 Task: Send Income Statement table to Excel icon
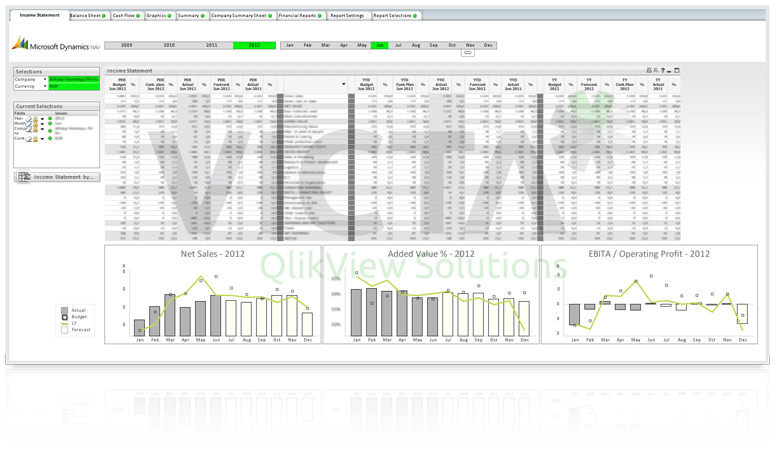pyautogui.click(x=656, y=71)
